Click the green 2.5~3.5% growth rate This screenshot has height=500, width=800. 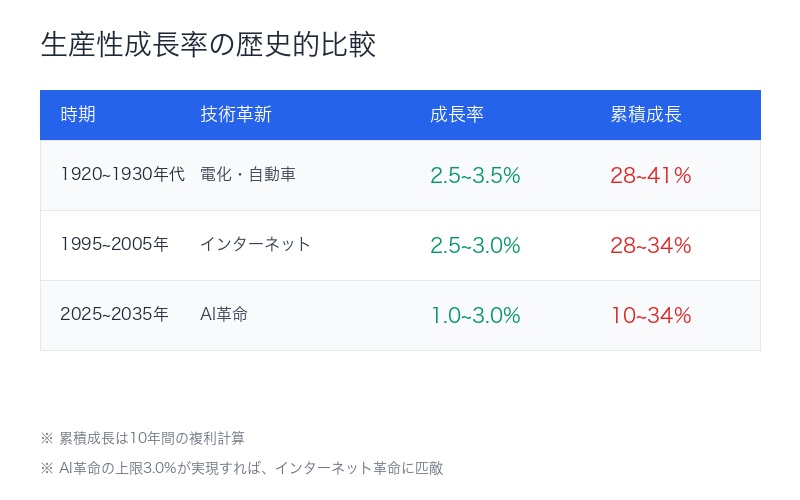[475, 176]
